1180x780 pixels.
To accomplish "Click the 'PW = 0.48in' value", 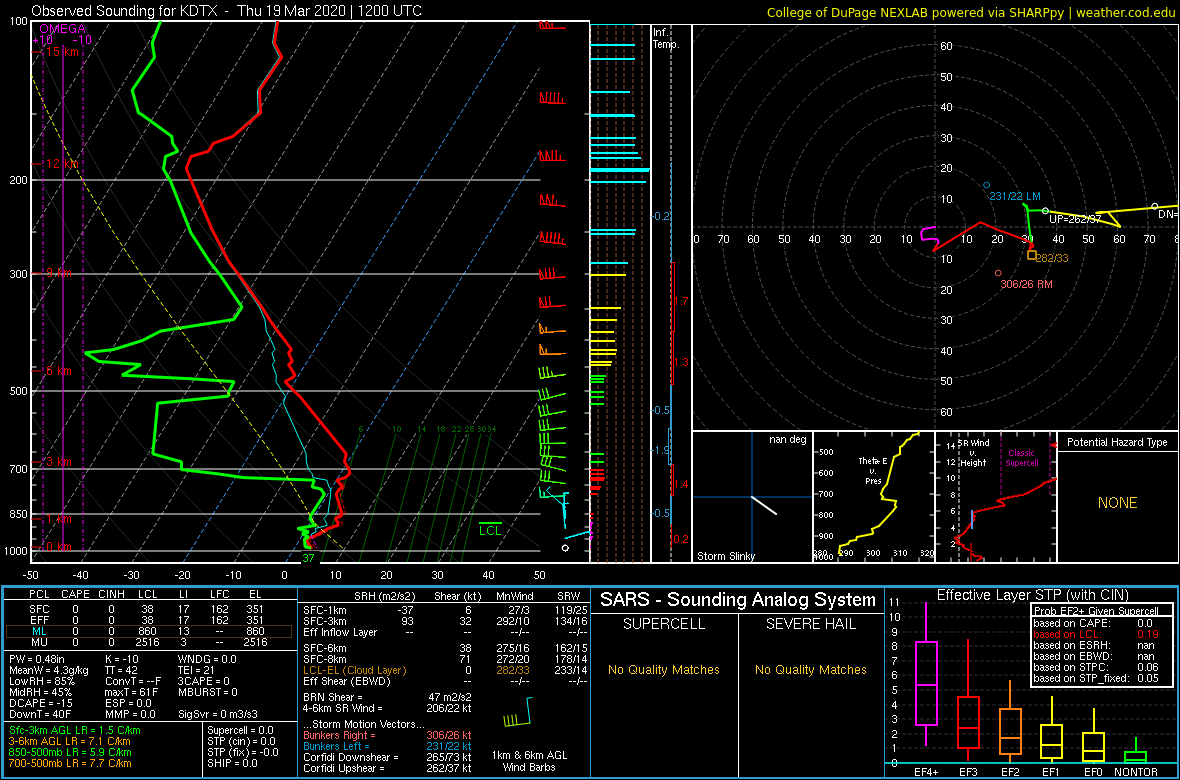I will pyautogui.click(x=38, y=658).
